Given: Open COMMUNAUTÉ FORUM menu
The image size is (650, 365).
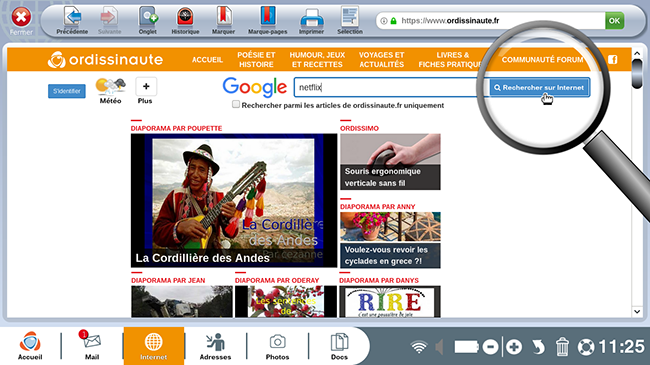Looking at the screenshot, I should pyautogui.click(x=542, y=60).
